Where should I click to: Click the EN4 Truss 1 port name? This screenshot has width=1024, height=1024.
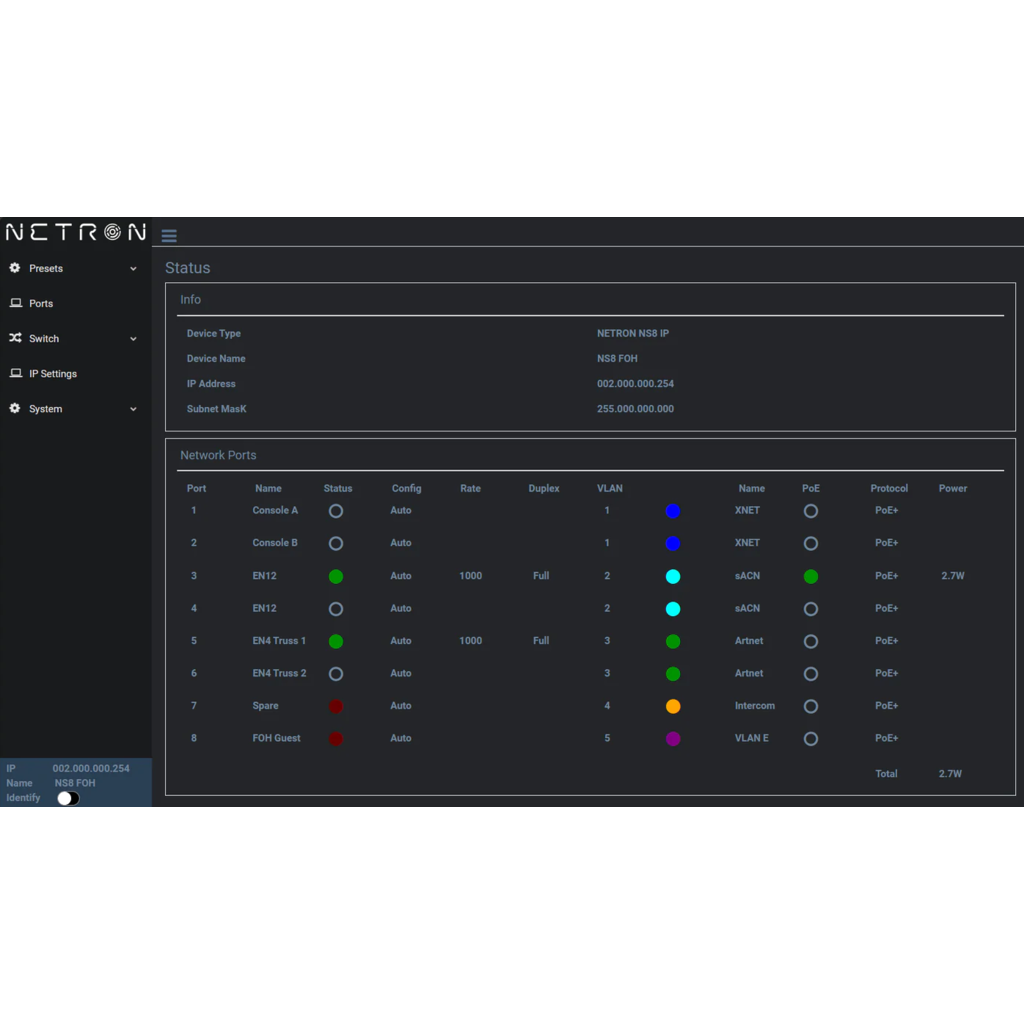(279, 641)
